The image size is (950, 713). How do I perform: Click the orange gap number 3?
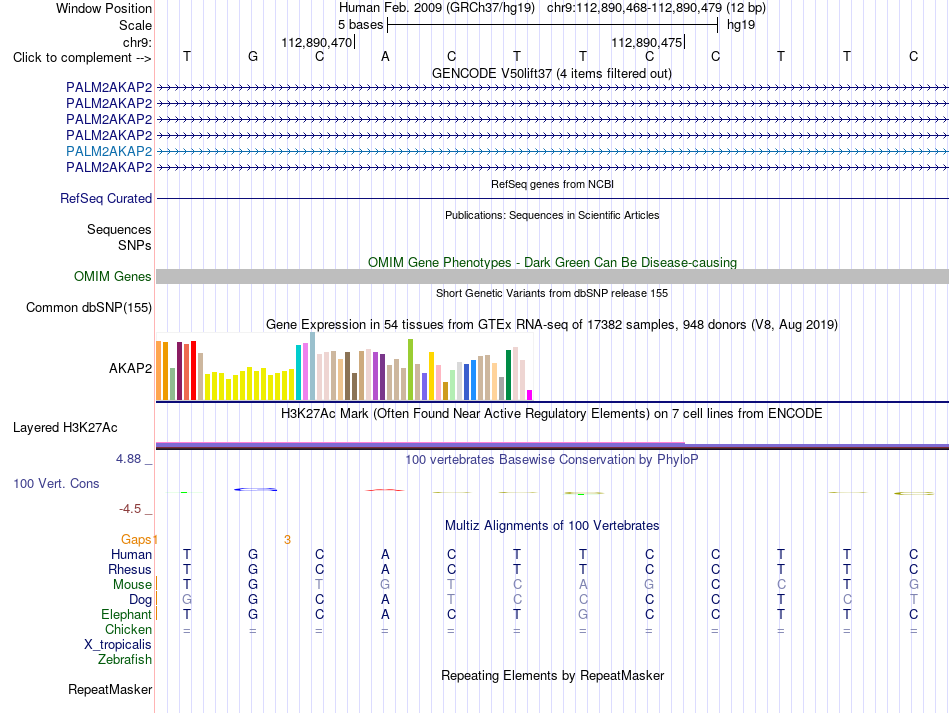pos(287,540)
